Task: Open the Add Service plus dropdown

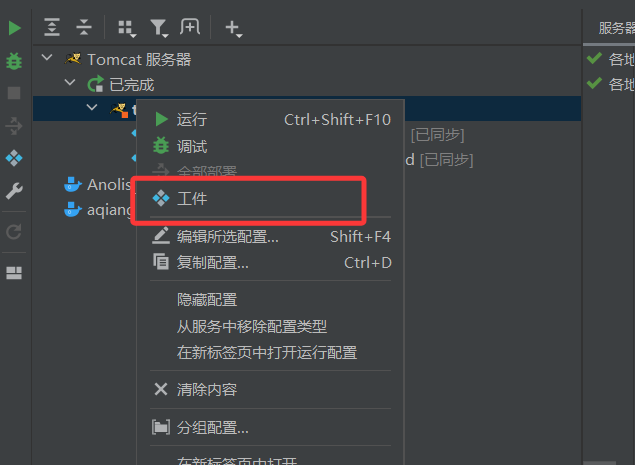Action: point(234,29)
